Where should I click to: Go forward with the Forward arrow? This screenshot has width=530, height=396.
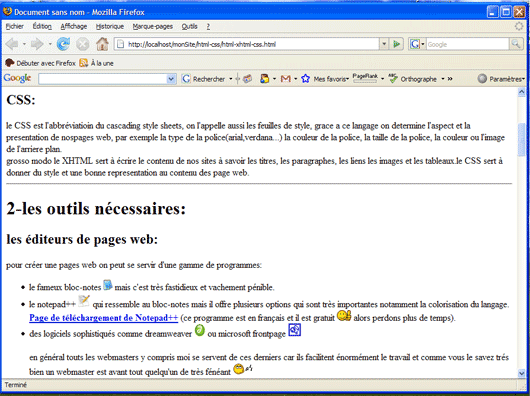pyautogui.click(x=37, y=44)
